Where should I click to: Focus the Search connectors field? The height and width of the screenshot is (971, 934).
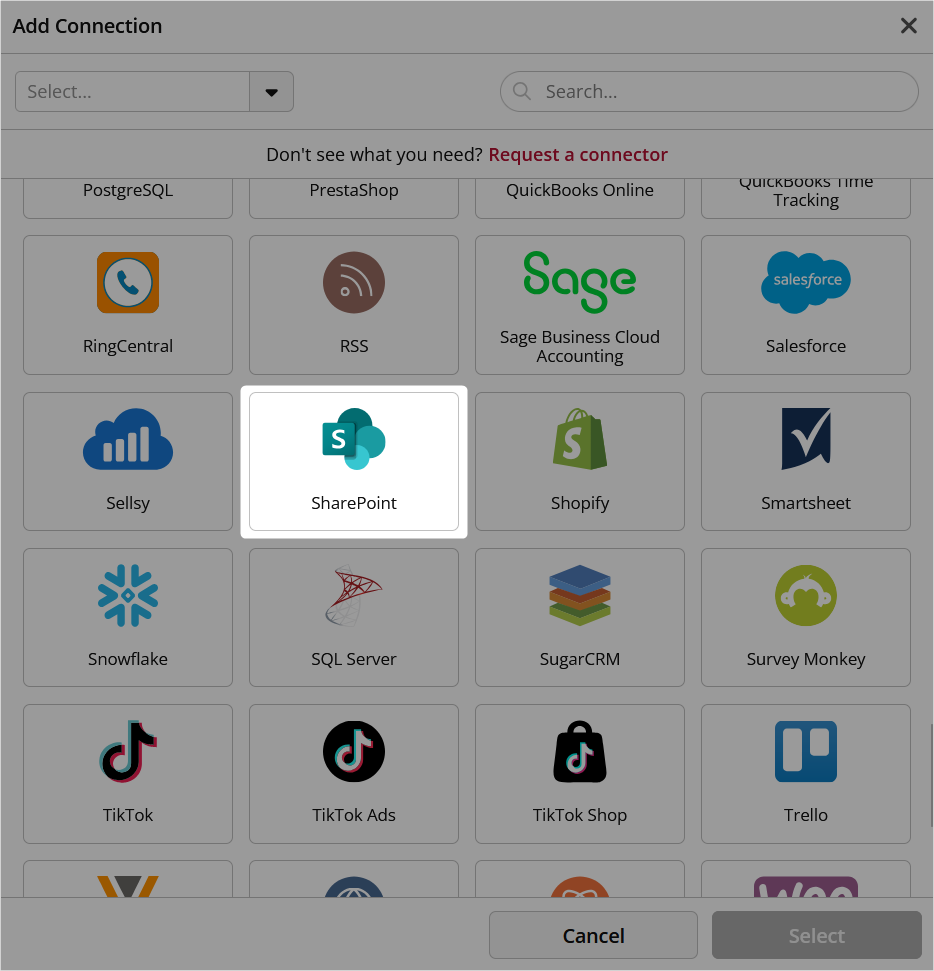pos(709,92)
